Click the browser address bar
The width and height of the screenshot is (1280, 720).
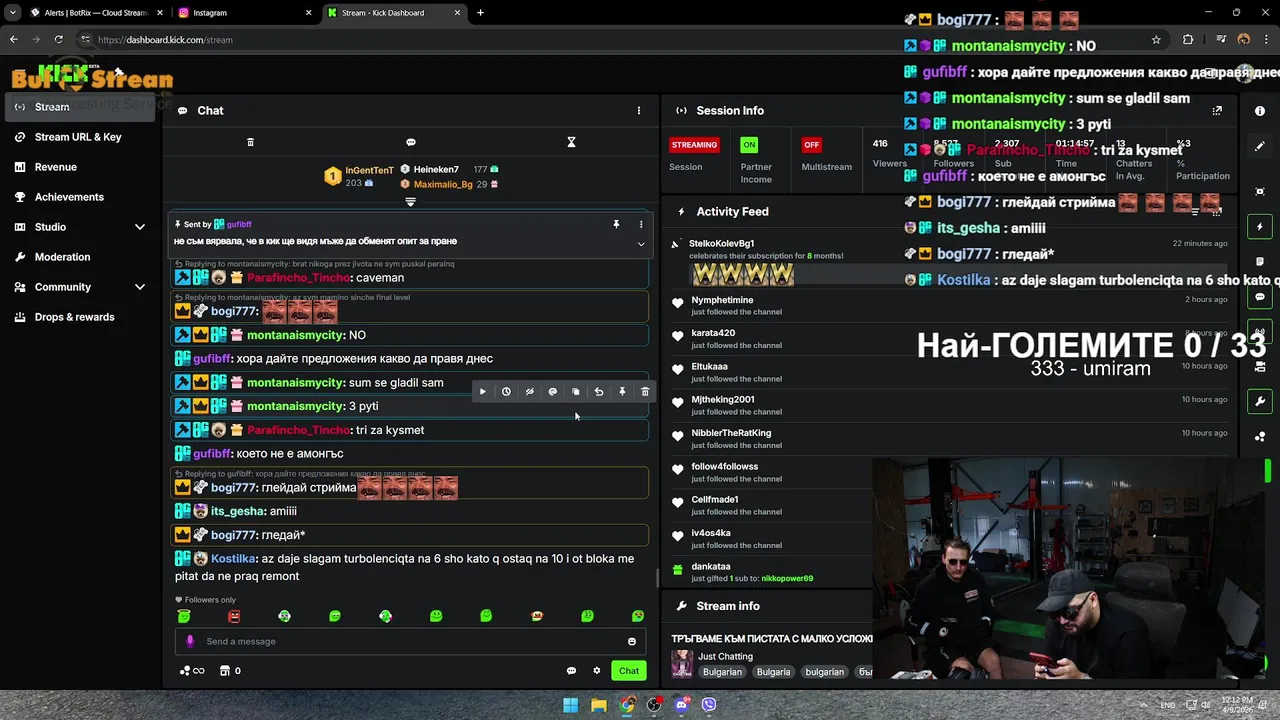coord(620,40)
